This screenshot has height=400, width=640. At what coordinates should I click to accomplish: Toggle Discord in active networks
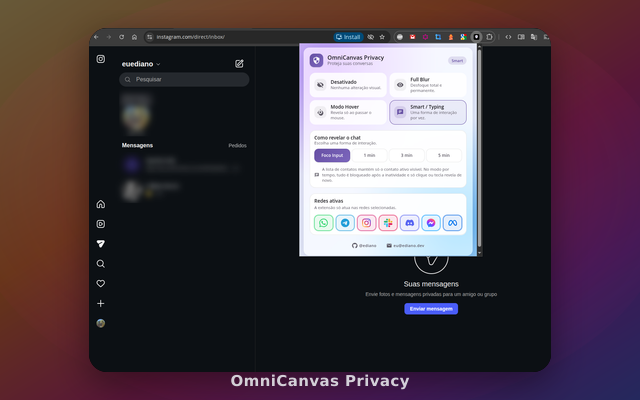(x=409, y=223)
